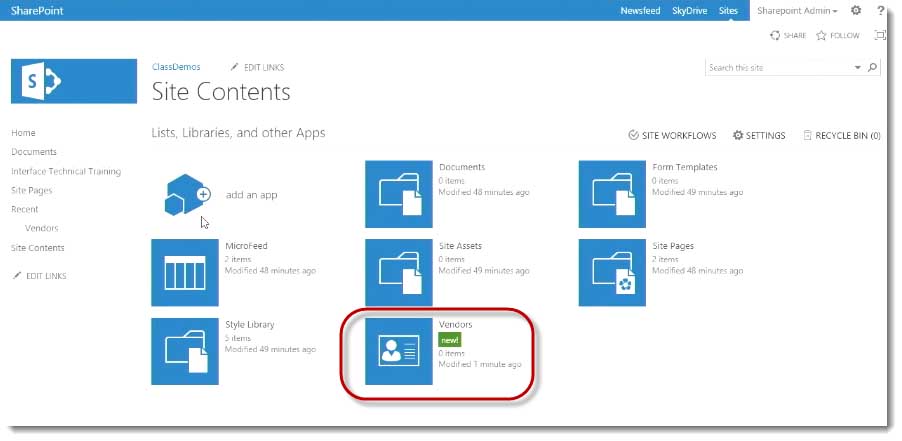Open SkyDrive from top bar

[689, 11]
